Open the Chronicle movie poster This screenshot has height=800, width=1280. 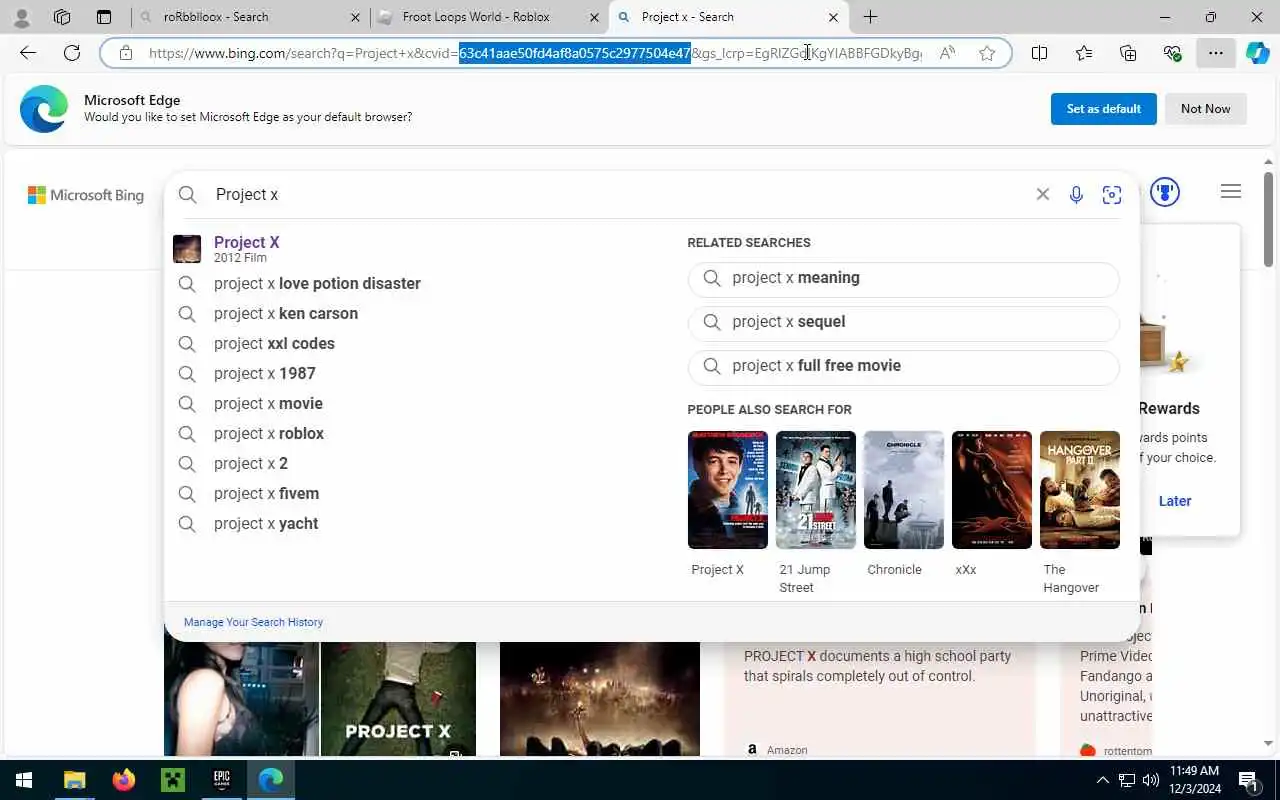tap(904, 490)
